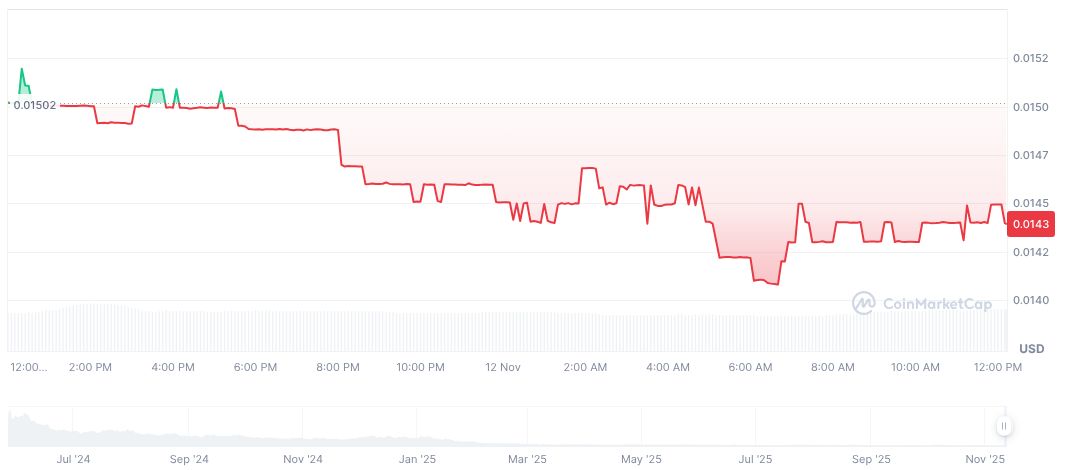Select Jan '25 on the navigator timeline
The height and width of the screenshot is (470, 1072).
tap(417, 459)
